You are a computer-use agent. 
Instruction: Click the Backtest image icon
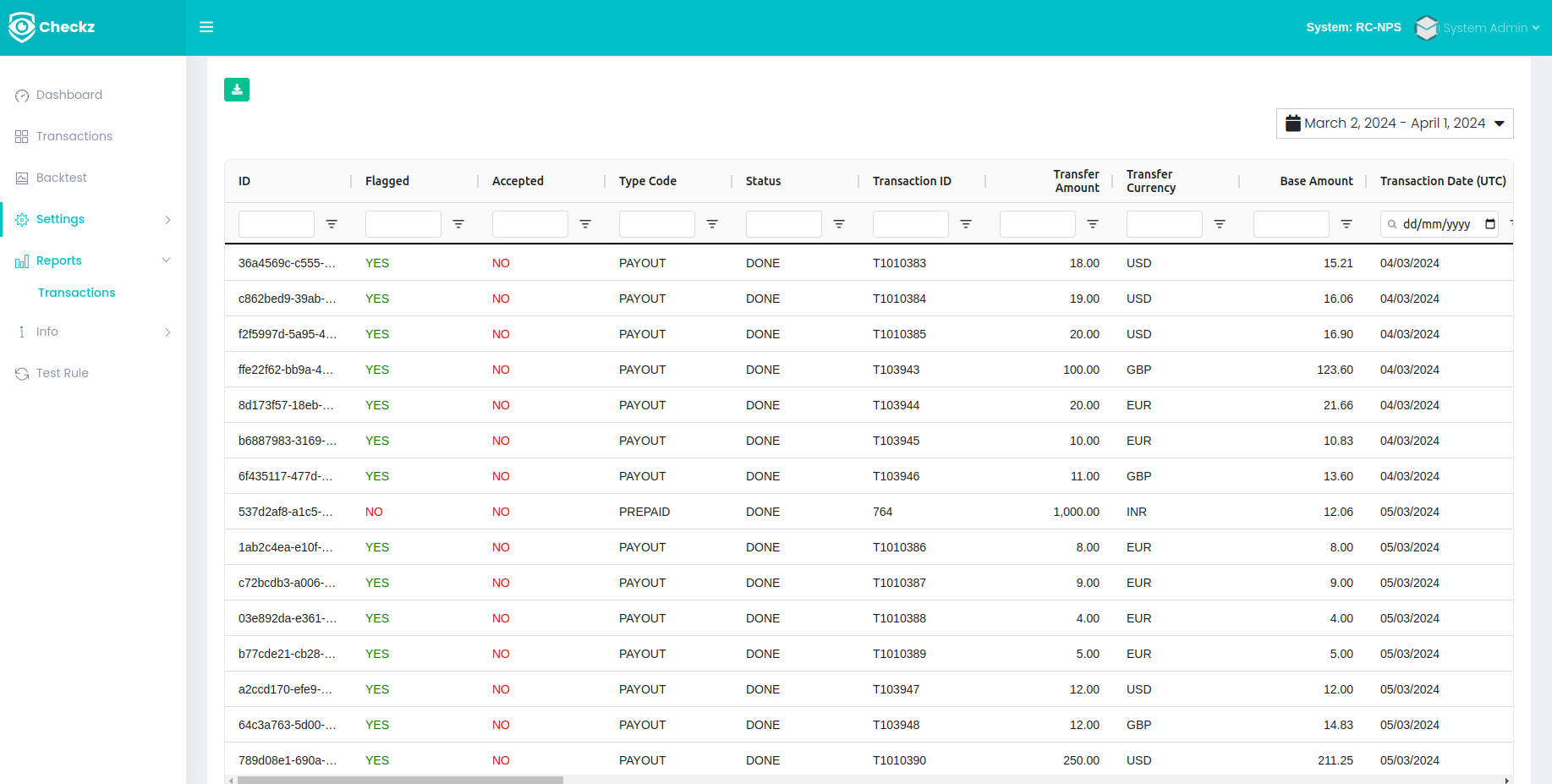pyautogui.click(x=22, y=178)
